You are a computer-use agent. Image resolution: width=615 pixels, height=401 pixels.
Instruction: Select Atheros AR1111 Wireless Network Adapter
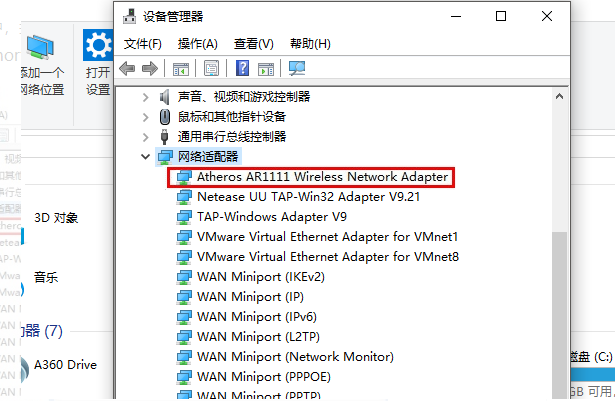(322, 177)
